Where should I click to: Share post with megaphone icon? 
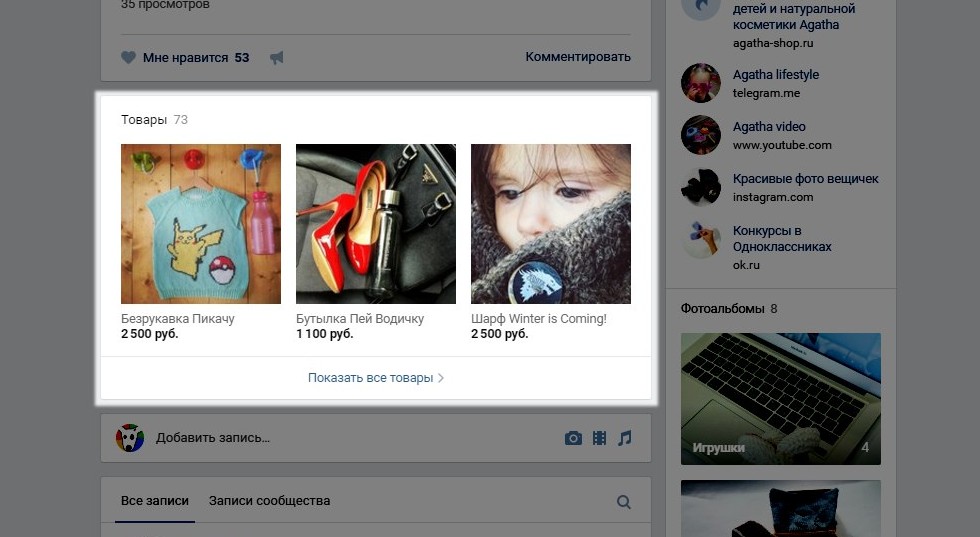tap(276, 58)
